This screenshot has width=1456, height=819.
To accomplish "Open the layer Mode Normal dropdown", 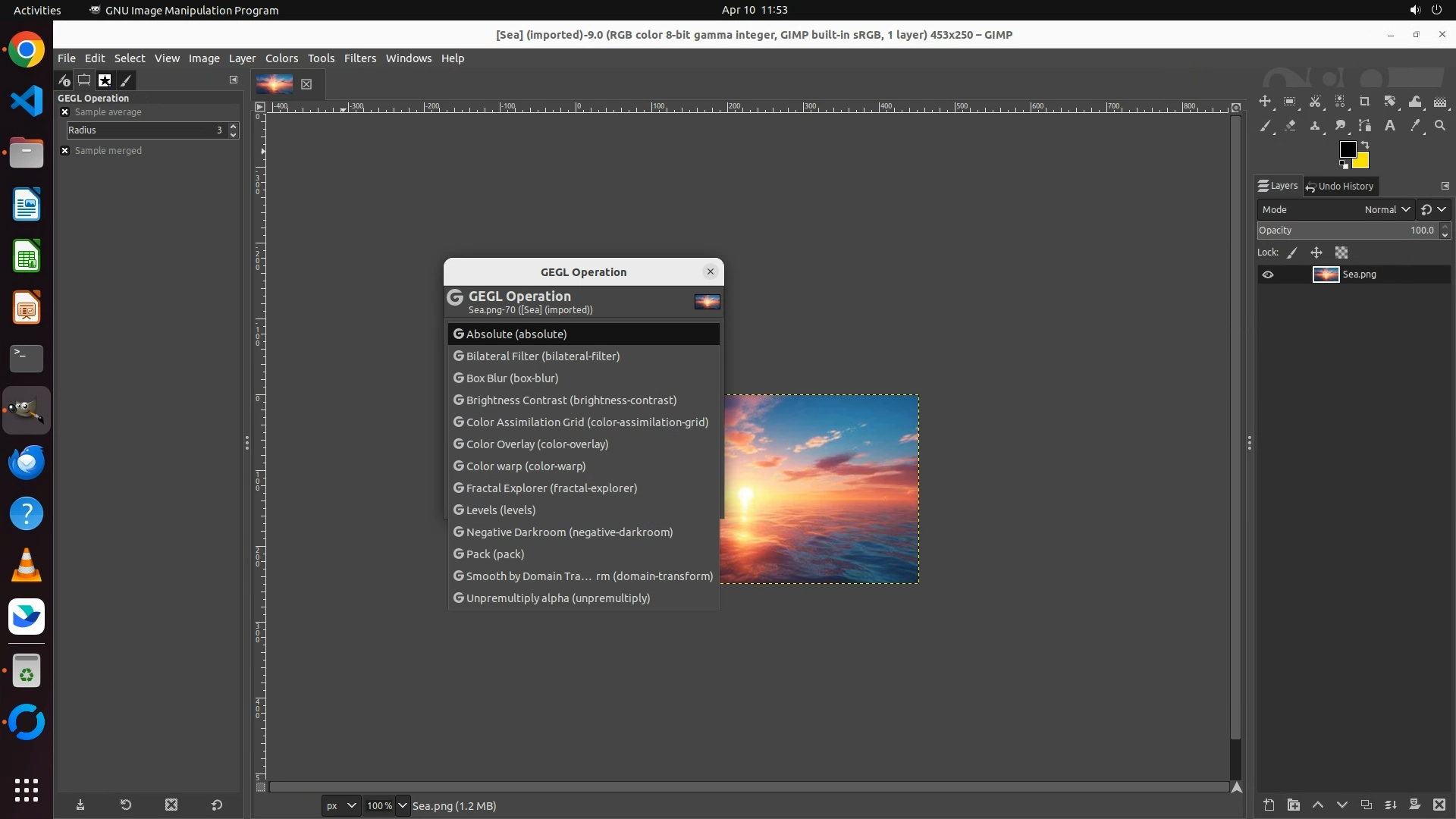I will point(1386,209).
